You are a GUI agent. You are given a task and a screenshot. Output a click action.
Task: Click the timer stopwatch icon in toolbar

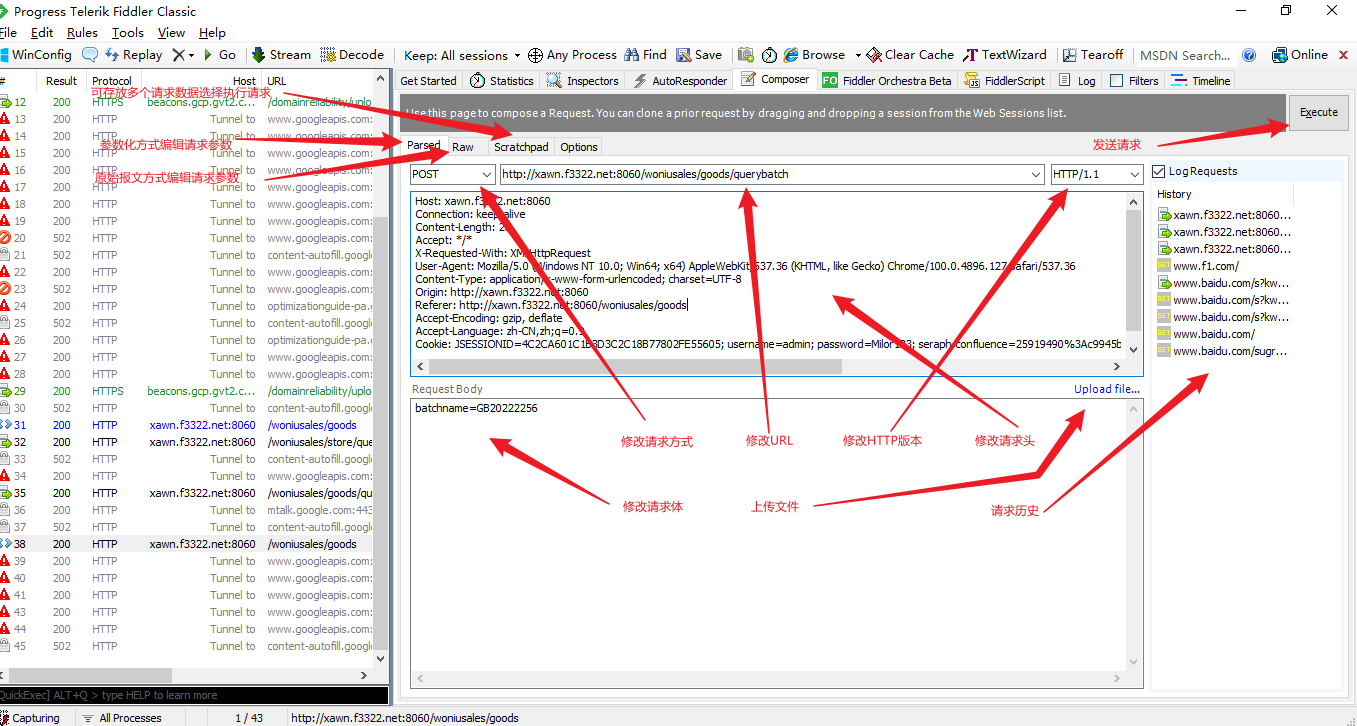769,55
